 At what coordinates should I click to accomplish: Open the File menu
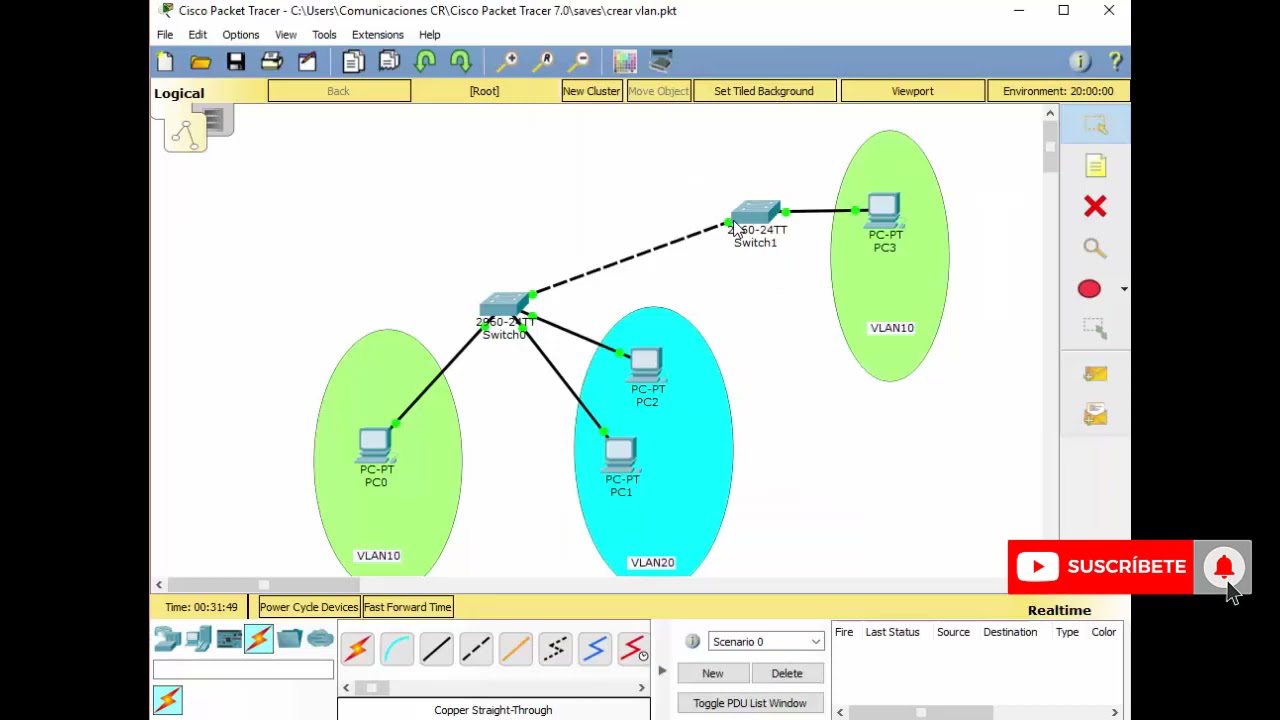[x=165, y=35]
